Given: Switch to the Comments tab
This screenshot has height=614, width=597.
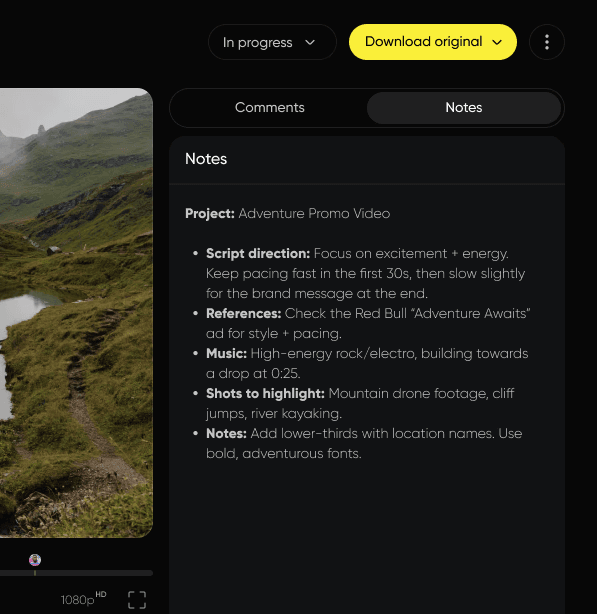Looking at the screenshot, I should point(269,108).
